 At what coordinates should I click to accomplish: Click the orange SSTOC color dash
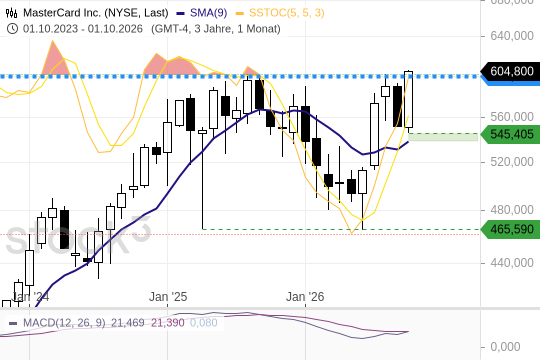point(240,13)
